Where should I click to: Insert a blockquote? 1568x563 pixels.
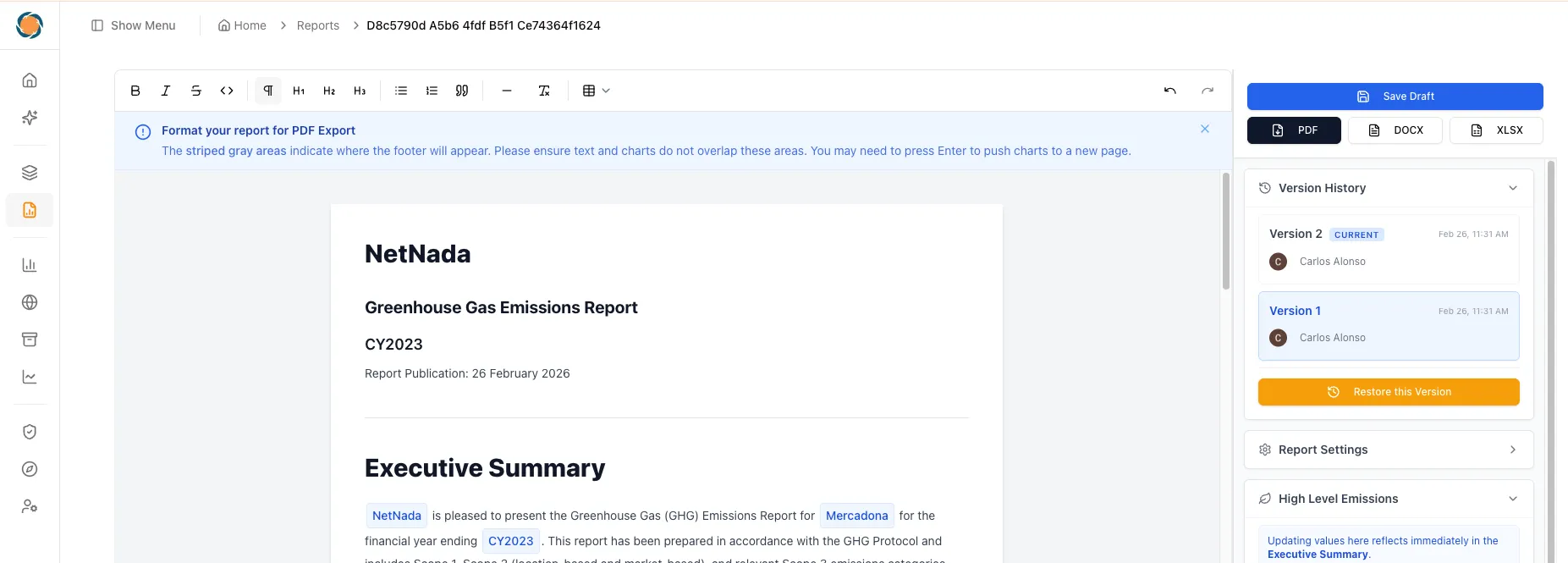462,91
